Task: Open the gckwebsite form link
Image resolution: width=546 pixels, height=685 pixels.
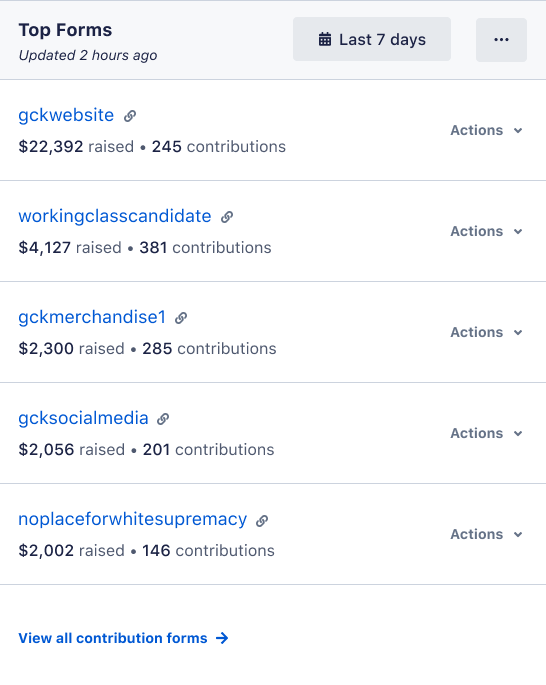Action: (66, 115)
